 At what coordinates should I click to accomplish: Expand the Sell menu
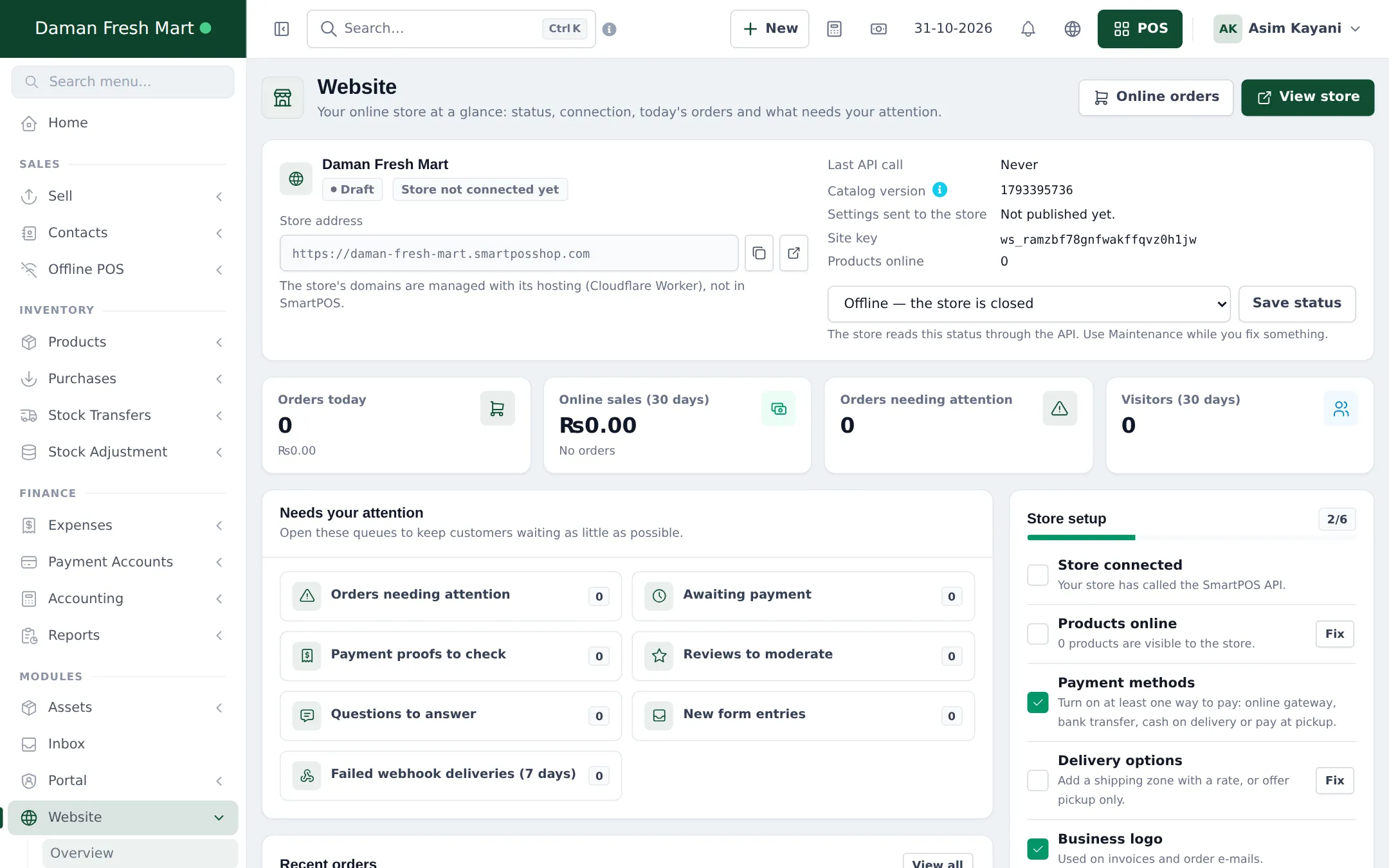[x=123, y=196]
